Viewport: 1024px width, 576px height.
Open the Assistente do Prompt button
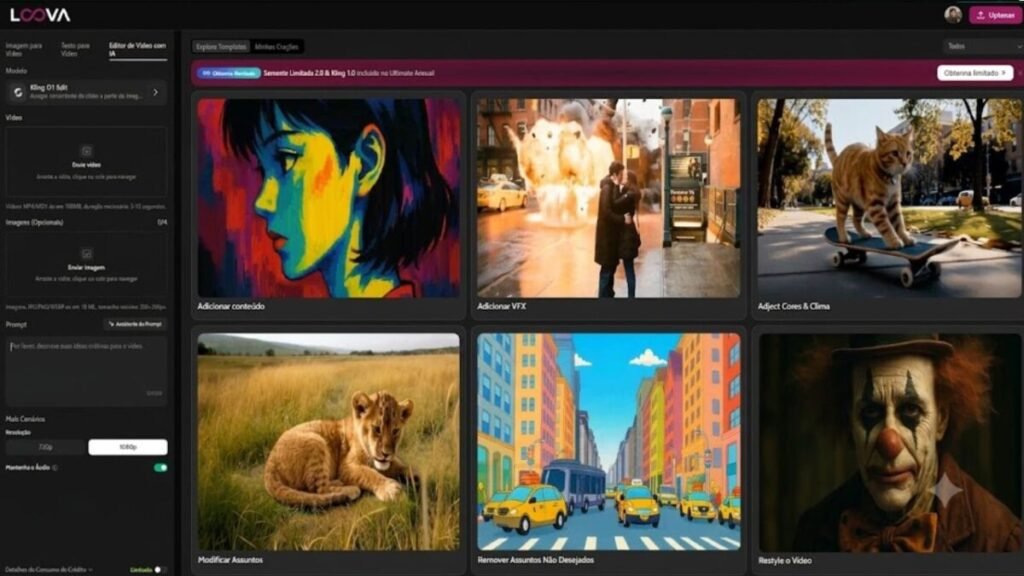(135, 324)
